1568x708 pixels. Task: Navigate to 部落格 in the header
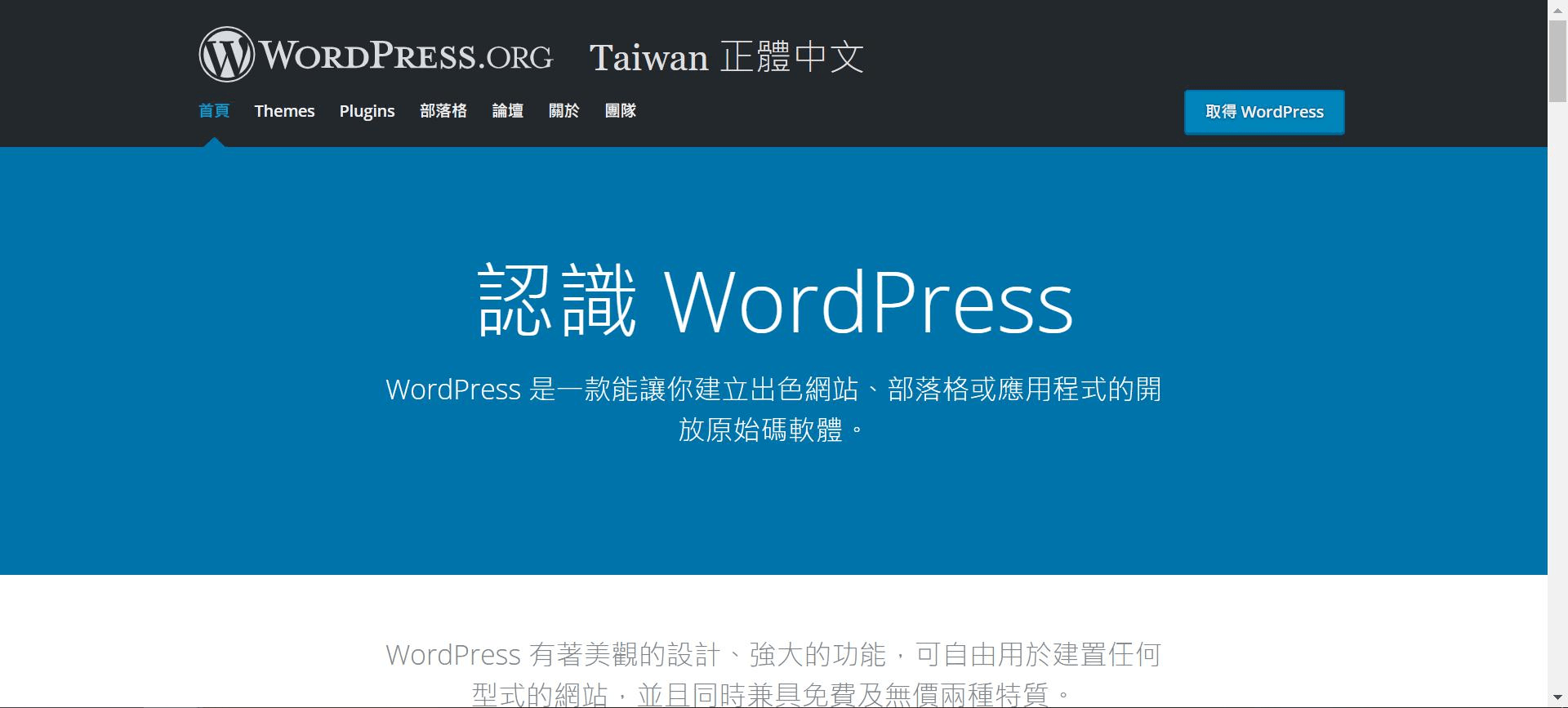(x=443, y=111)
